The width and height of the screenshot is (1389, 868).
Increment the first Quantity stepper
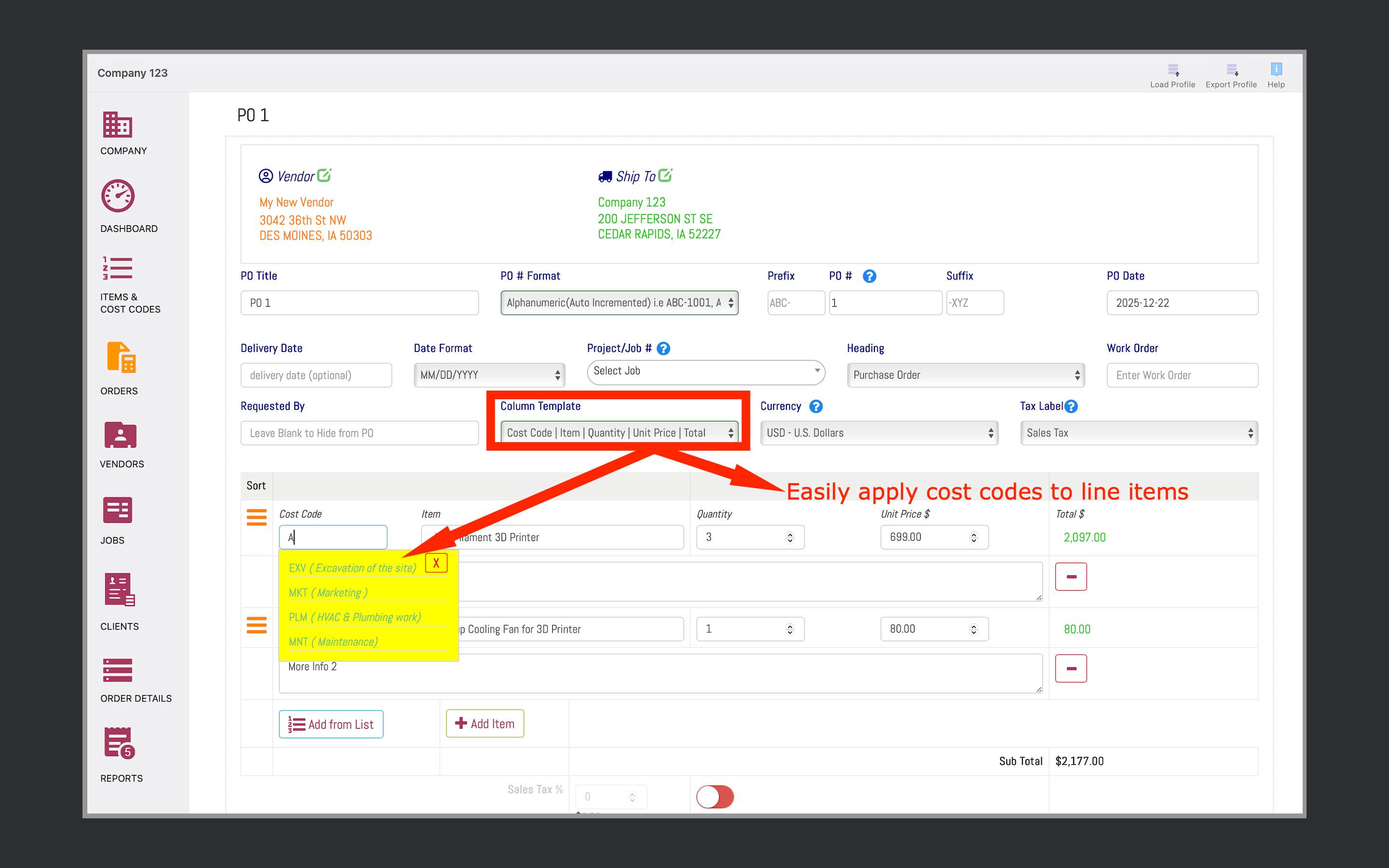tap(790, 534)
